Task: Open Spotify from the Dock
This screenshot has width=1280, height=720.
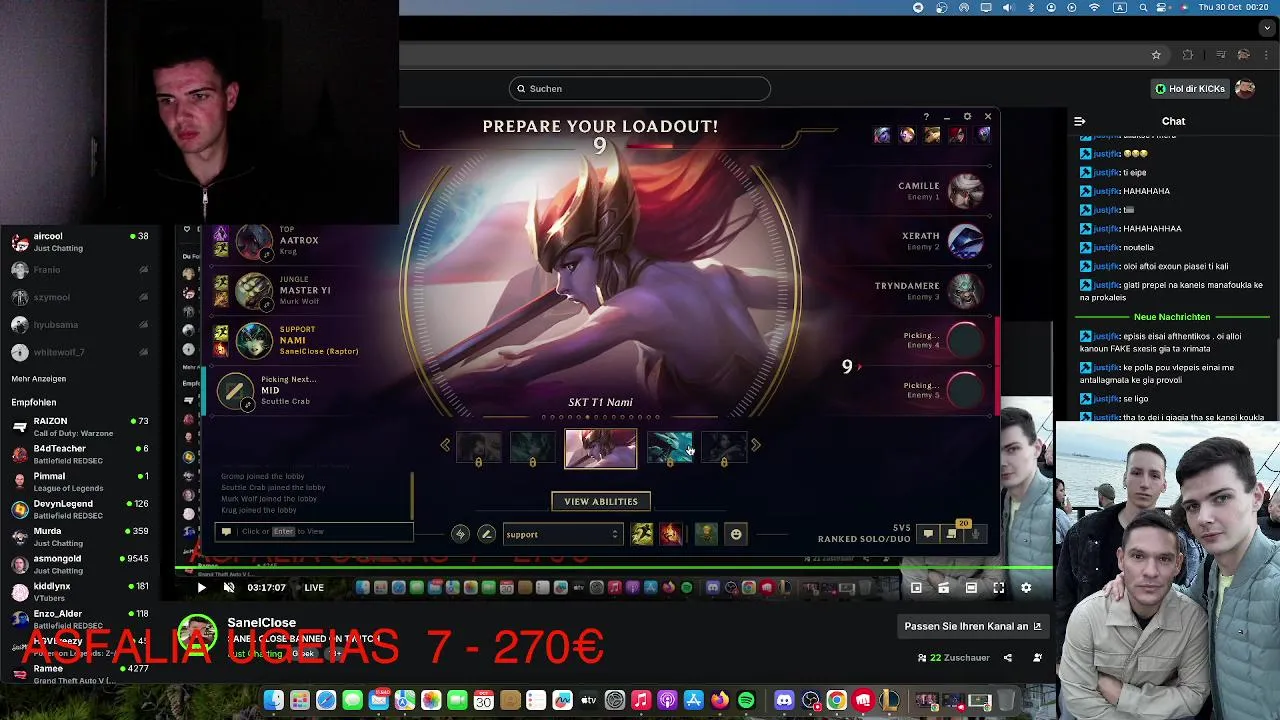Action: (746, 701)
